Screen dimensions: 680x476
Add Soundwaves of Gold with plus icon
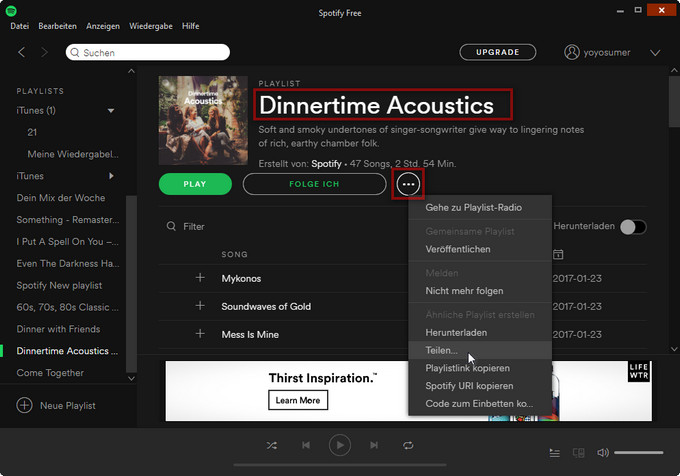coord(200,306)
